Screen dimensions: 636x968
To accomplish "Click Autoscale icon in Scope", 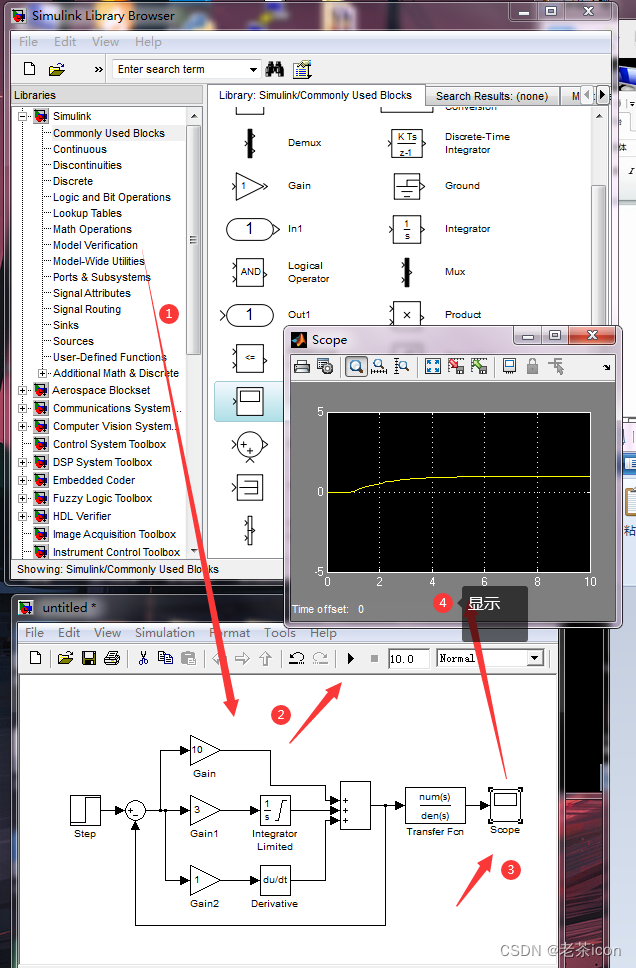I will coord(433,367).
